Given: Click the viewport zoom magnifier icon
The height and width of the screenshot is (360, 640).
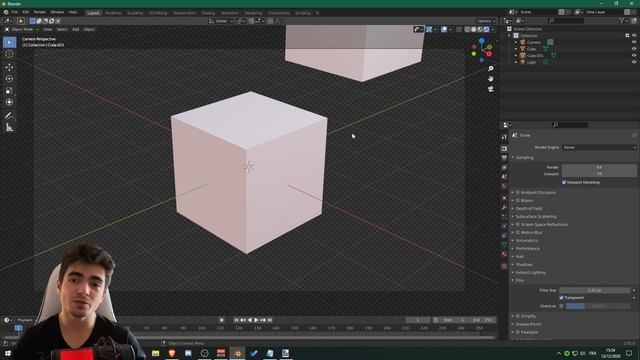Looking at the screenshot, I should click(491, 68).
